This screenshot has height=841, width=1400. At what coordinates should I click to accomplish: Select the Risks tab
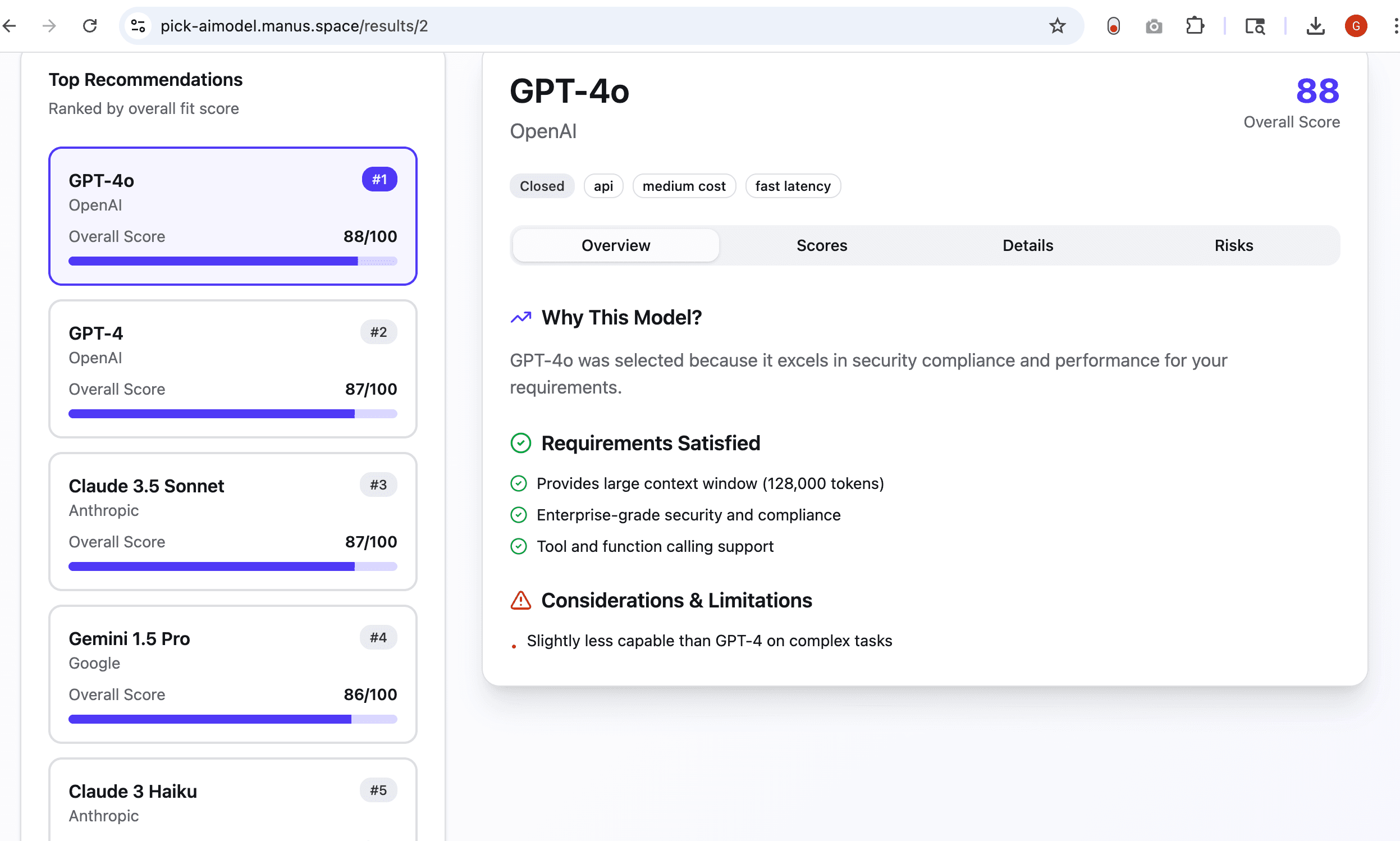pyautogui.click(x=1233, y=245)
